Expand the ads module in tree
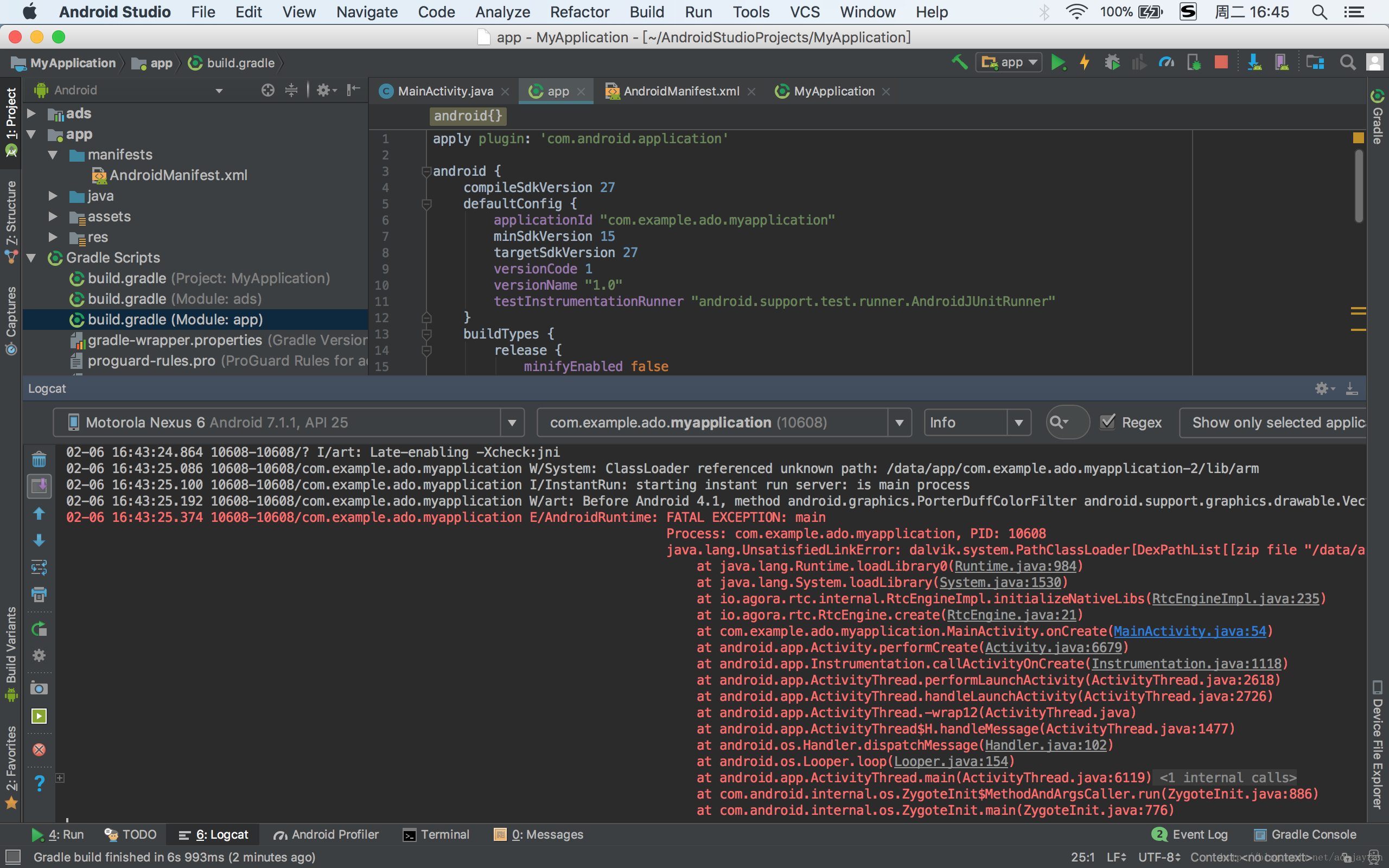The height and width of the screenshot is (868, 1389). [x=31, y=114]
